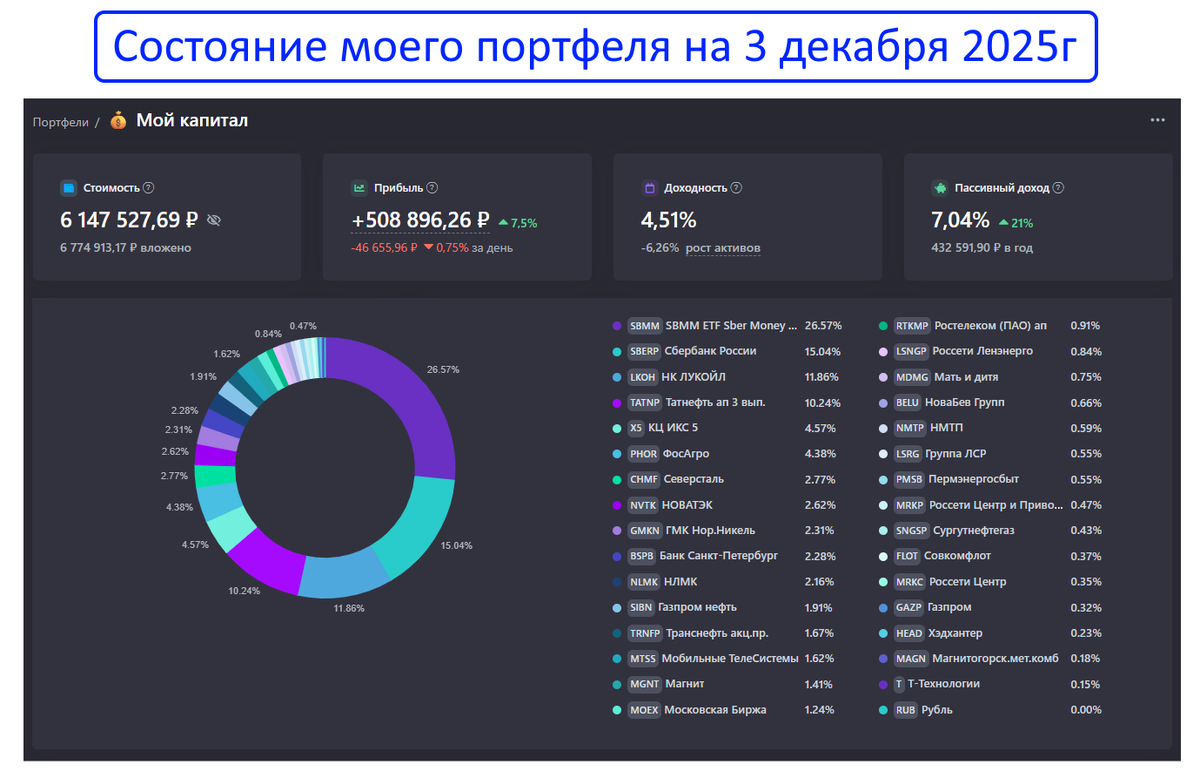Viewport: 1200px width, 778px height.
Task: Select the Группа ЛСР legend row
Action: (991, 454)
